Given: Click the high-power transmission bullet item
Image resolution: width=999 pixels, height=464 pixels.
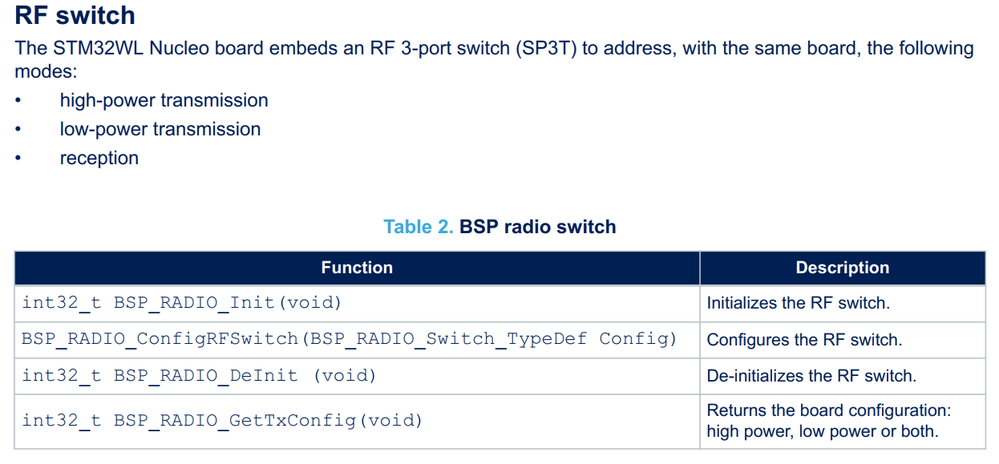Looking at the screenshot, I should pos(164,101).
